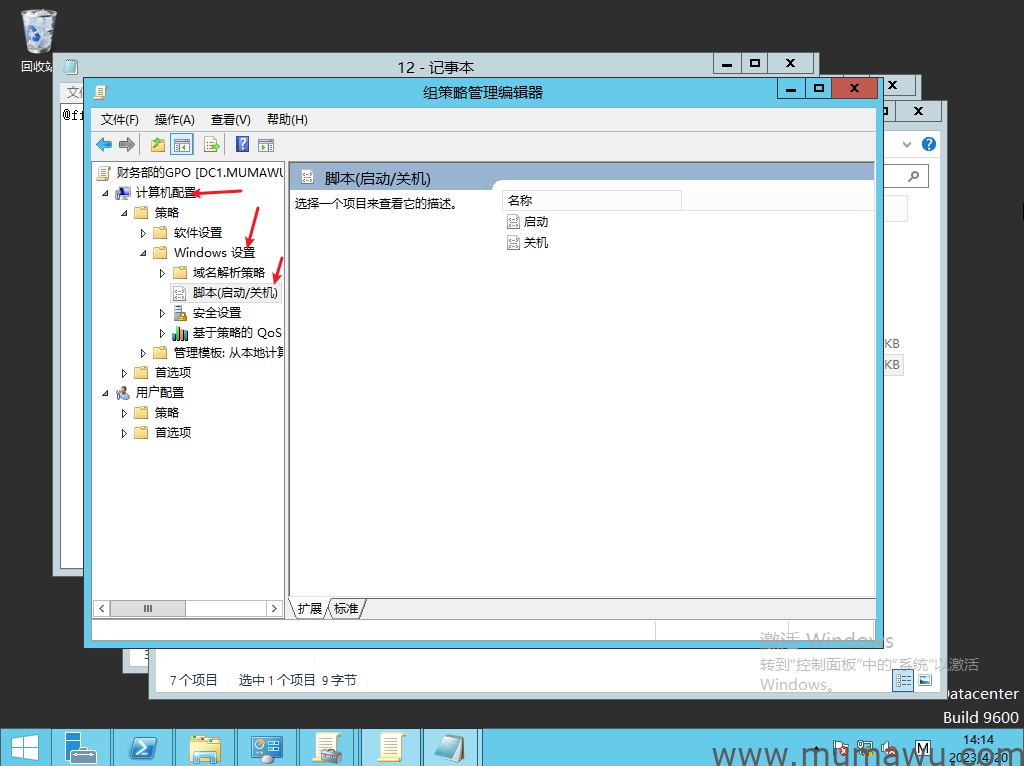
Task: Collapse the 用户配置 tree node
Action: [106, 393]
